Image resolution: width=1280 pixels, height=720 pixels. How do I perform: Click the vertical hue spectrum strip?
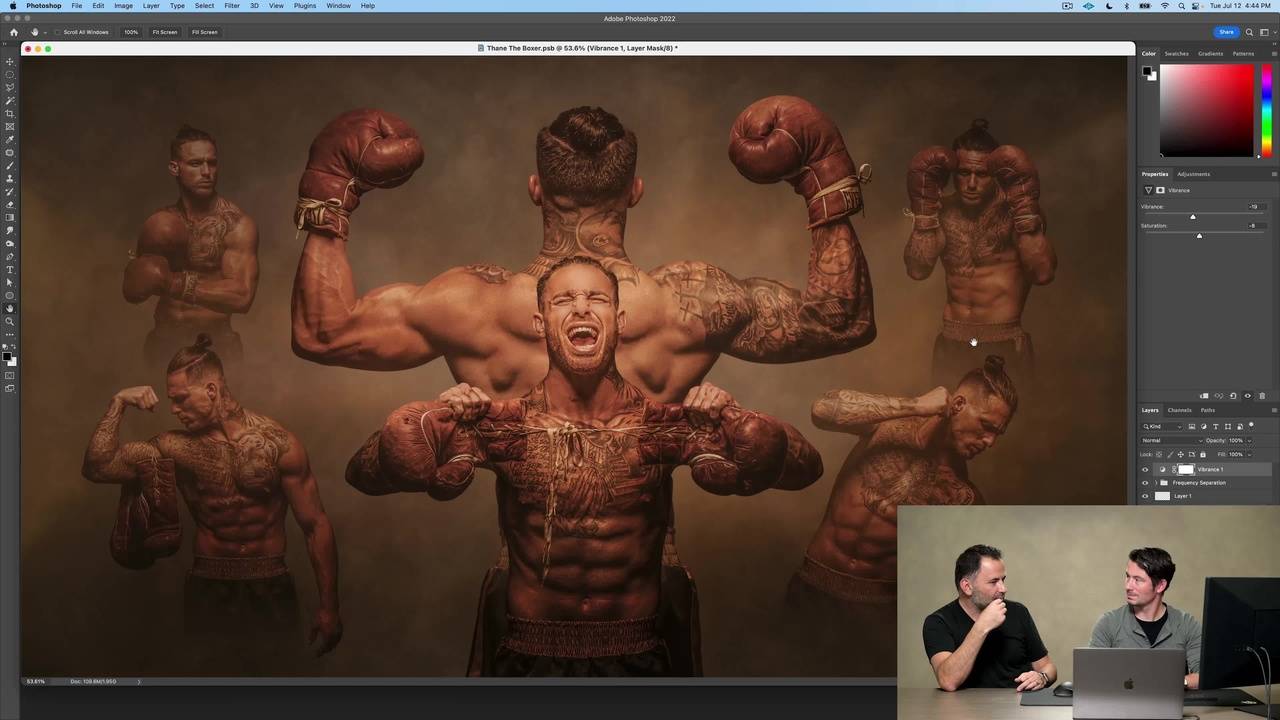1266,111
